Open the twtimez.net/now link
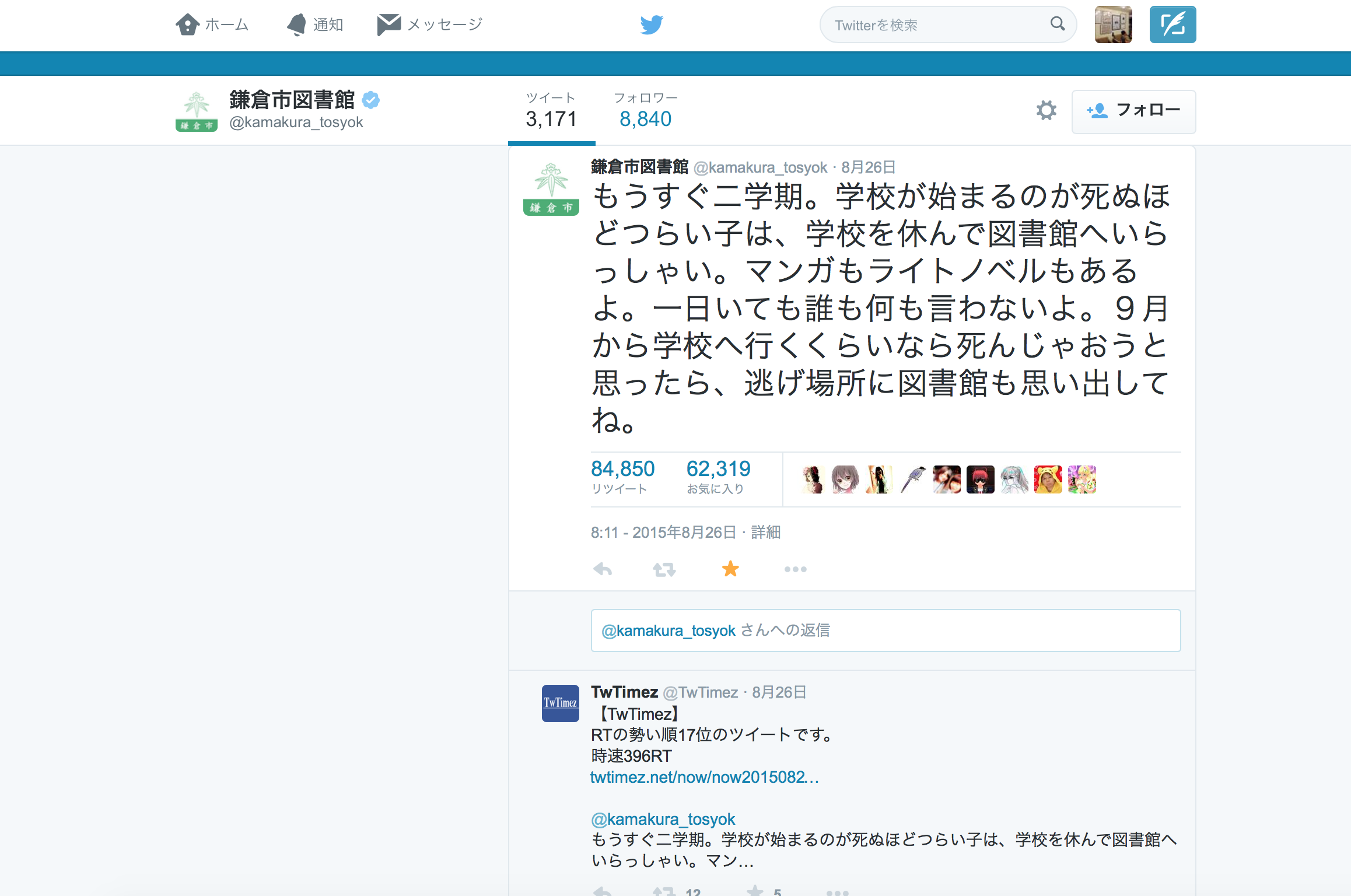The height and width of the screenshot is (896, 1351). coord(705,777)
